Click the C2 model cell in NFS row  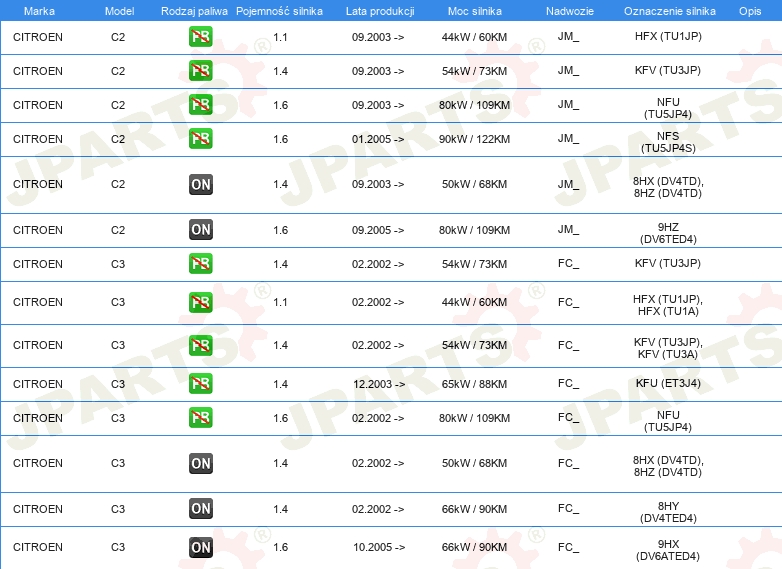coord(118,139)
